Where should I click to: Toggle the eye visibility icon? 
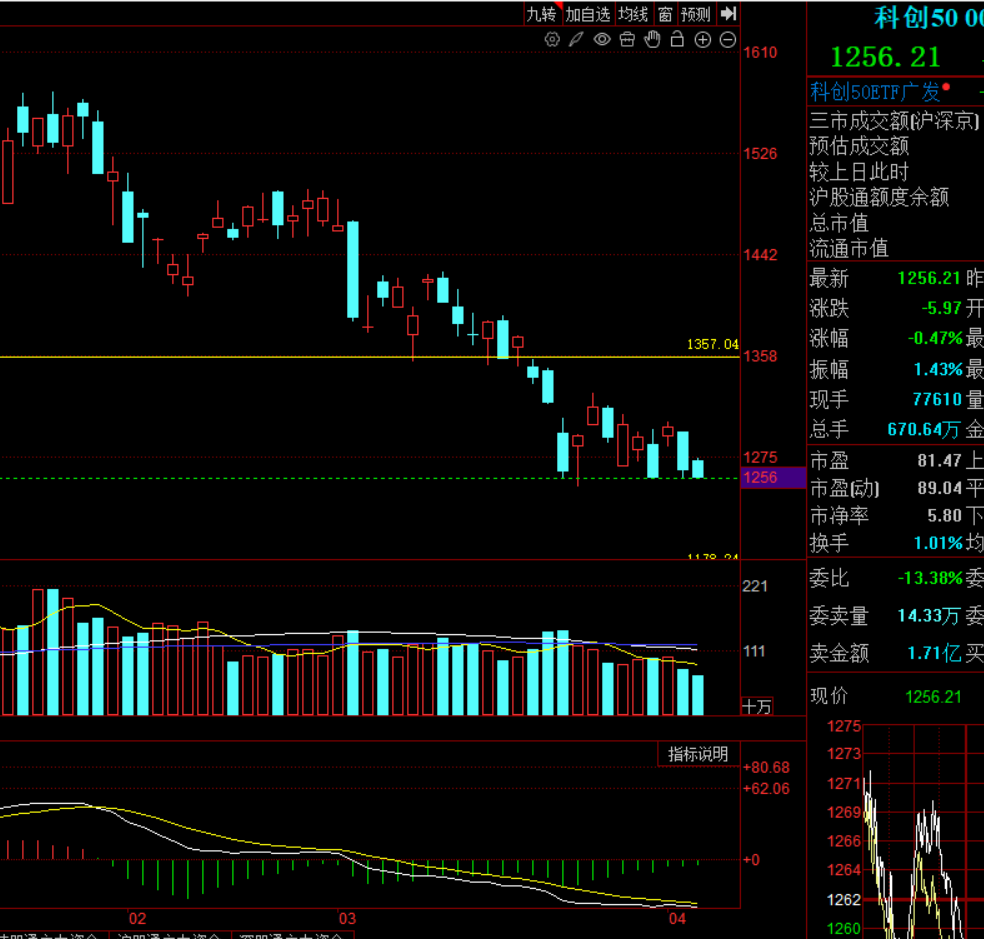(602, 40)
